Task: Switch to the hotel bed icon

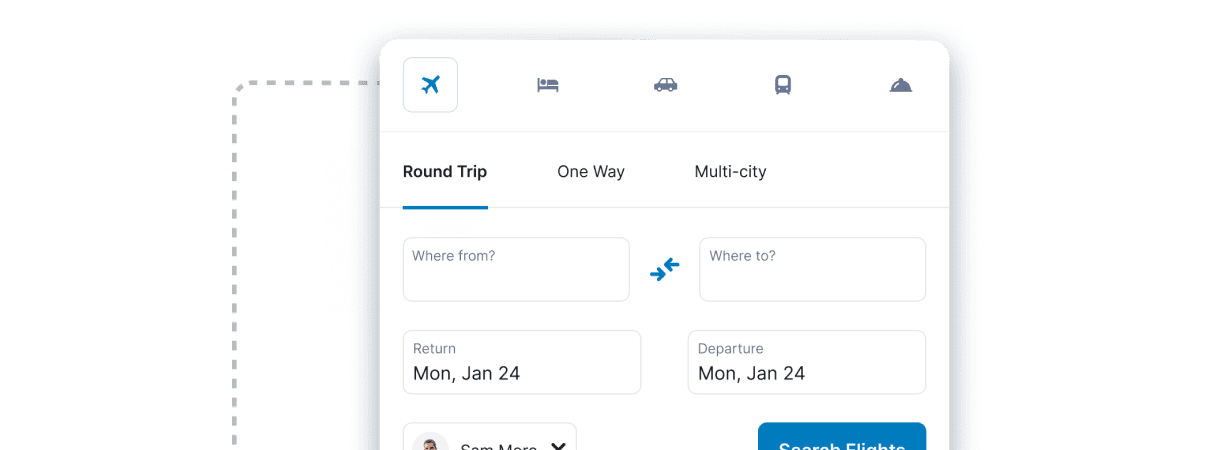Action: coord(547,85)
